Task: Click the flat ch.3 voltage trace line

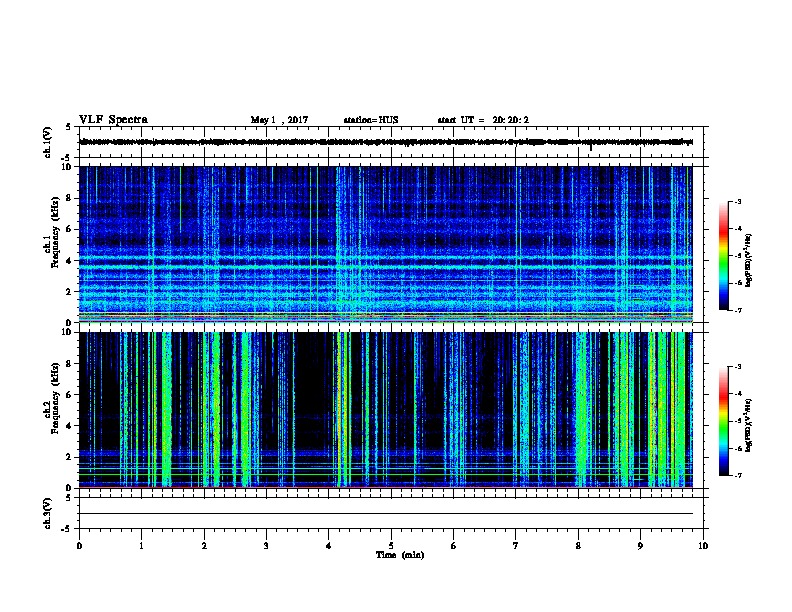Action: [x=386, y=514]
